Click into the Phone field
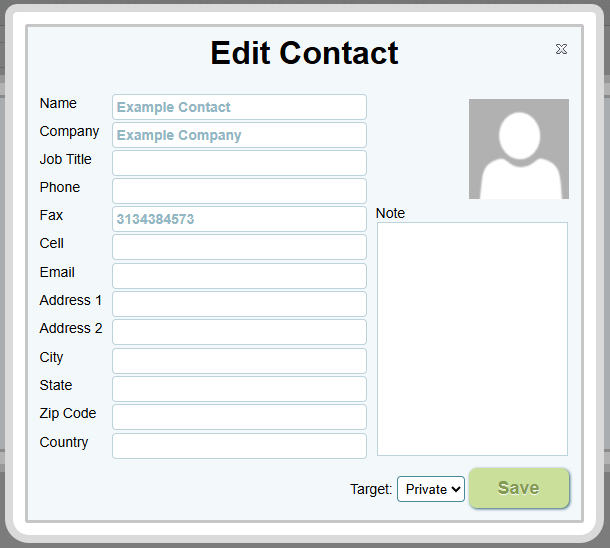 point(239,191)
